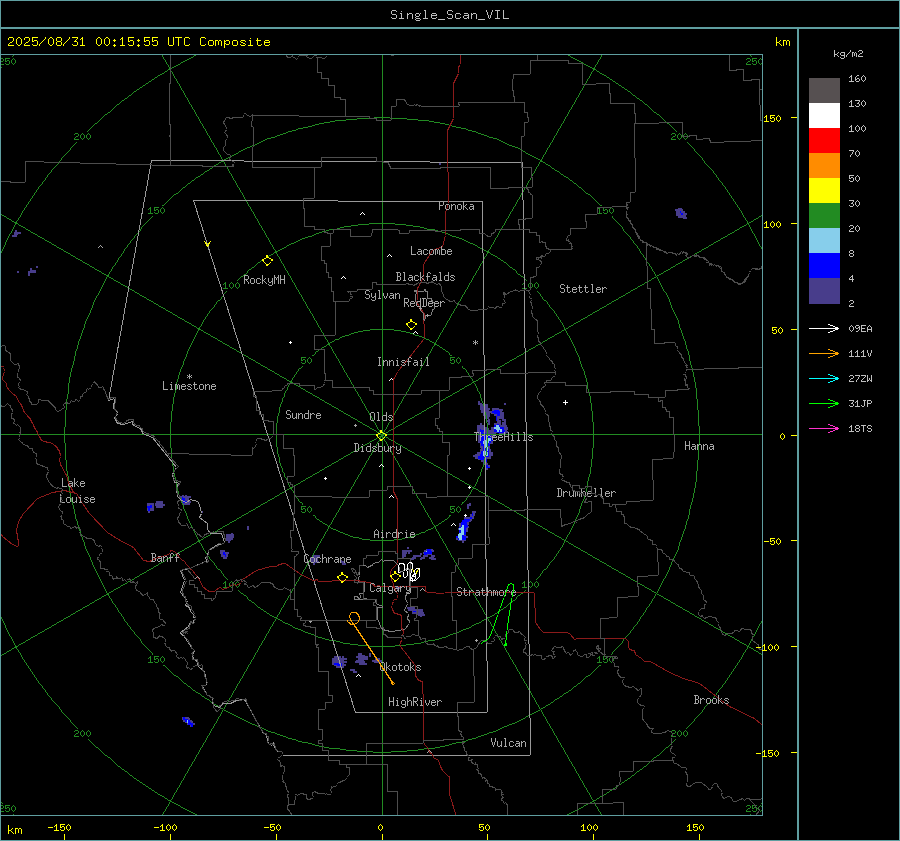Screen dimensions: 900x841
Task: Click the Brooks label
Action: pyautogui.click(x=711, y=700)
